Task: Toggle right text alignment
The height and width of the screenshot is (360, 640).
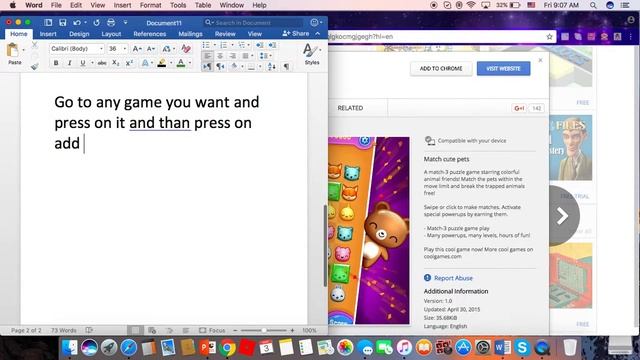Action: tap(233, 56)
